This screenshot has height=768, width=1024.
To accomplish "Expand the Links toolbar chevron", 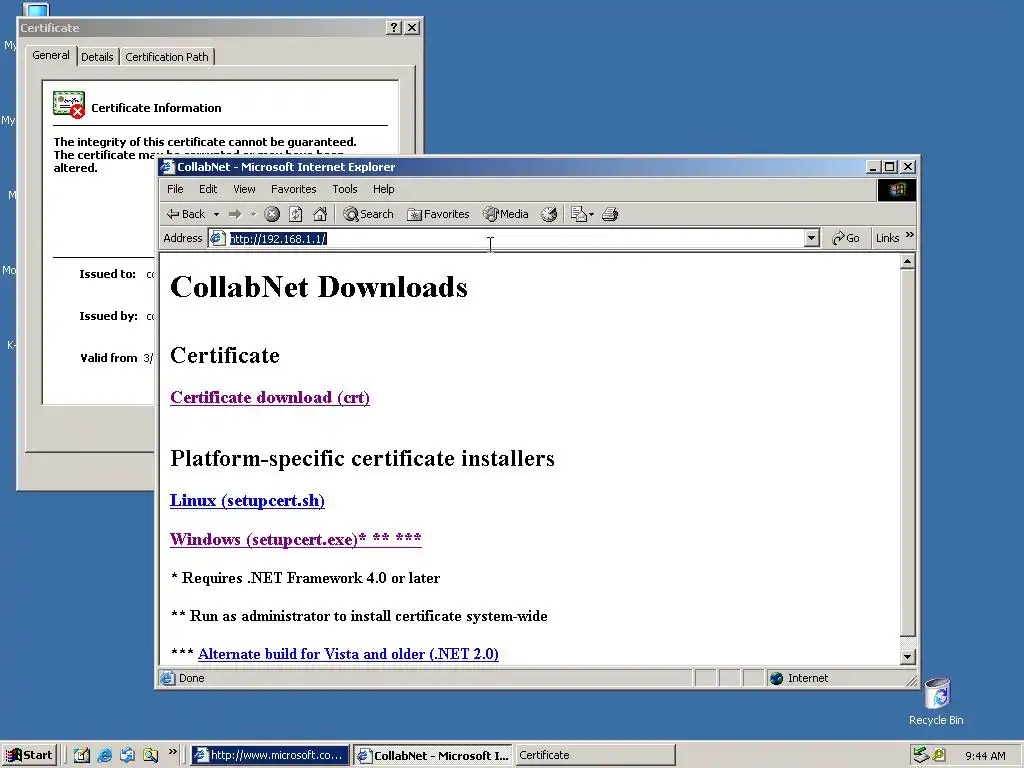I will tap(910, 235).
